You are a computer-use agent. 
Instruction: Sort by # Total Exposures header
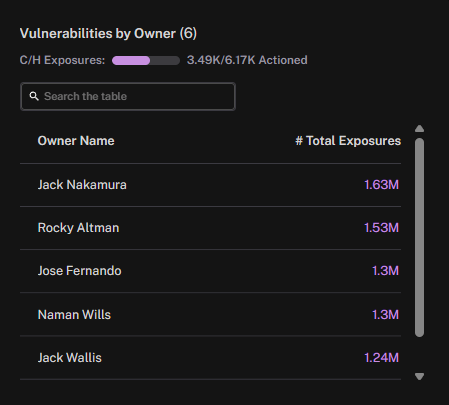(x=348, y=141)
